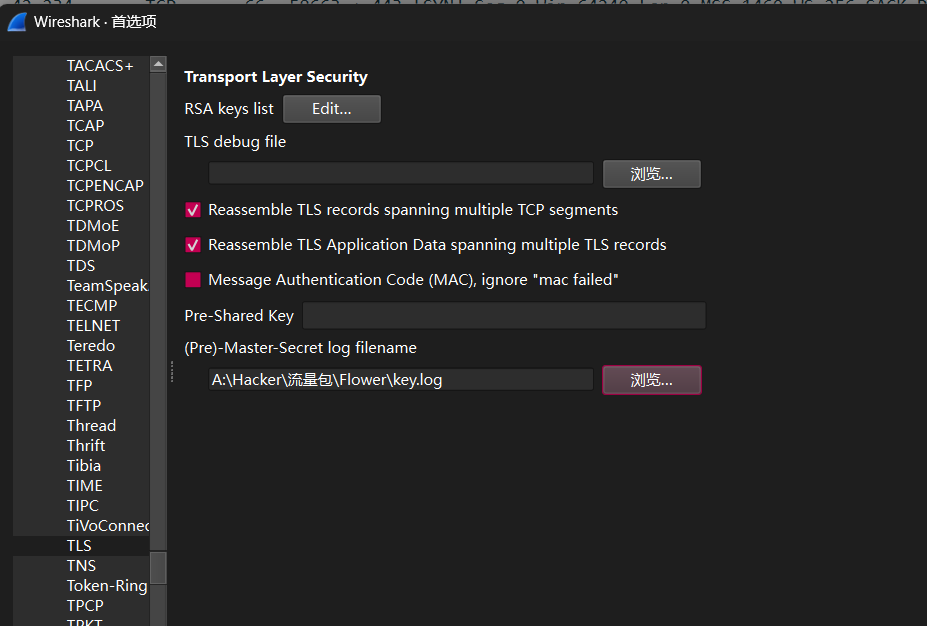Open TELNET protocol preferences

(x=93, y=326)
